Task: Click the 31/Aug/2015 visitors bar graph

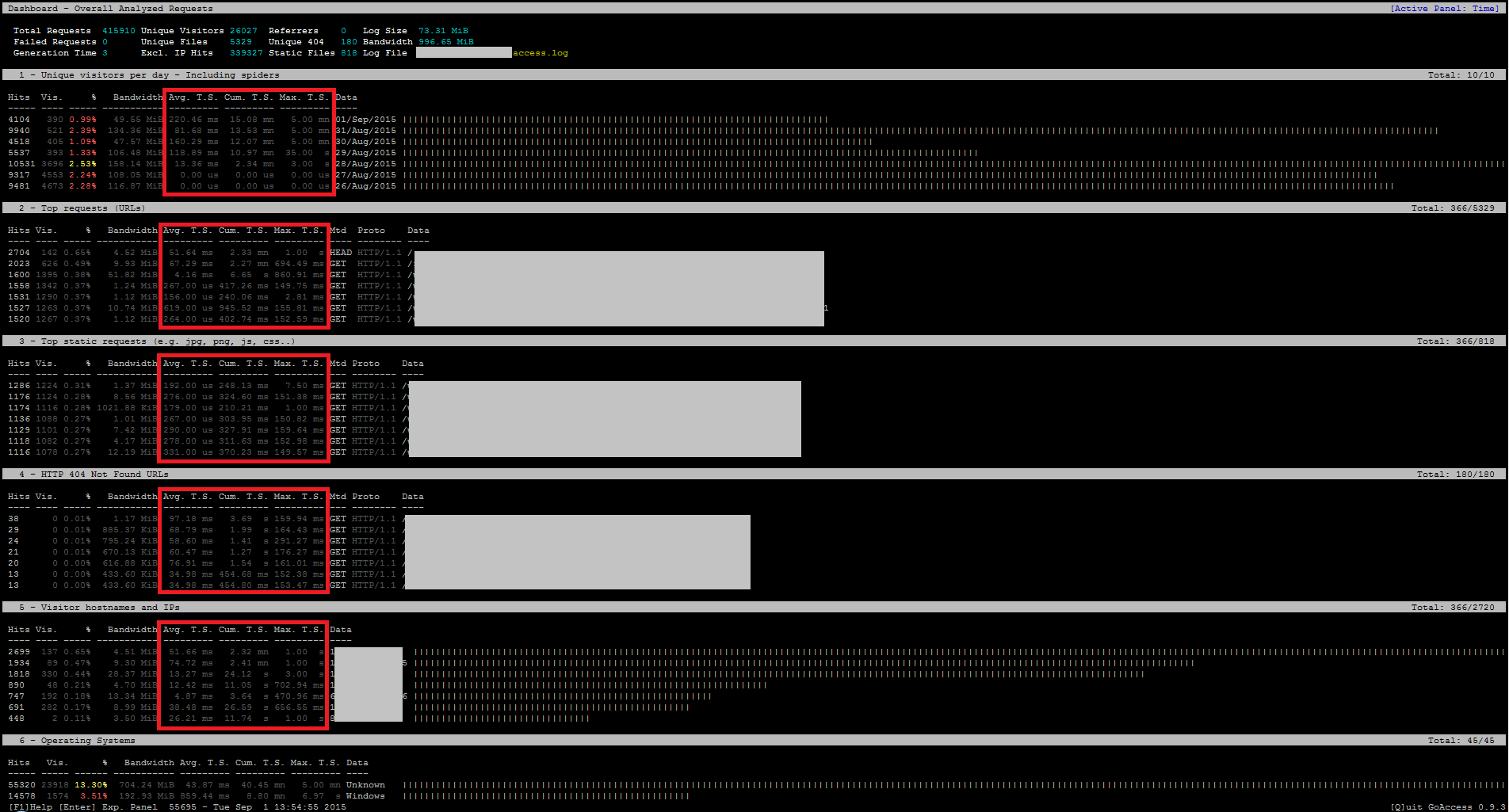Action: tap(920, 131)
